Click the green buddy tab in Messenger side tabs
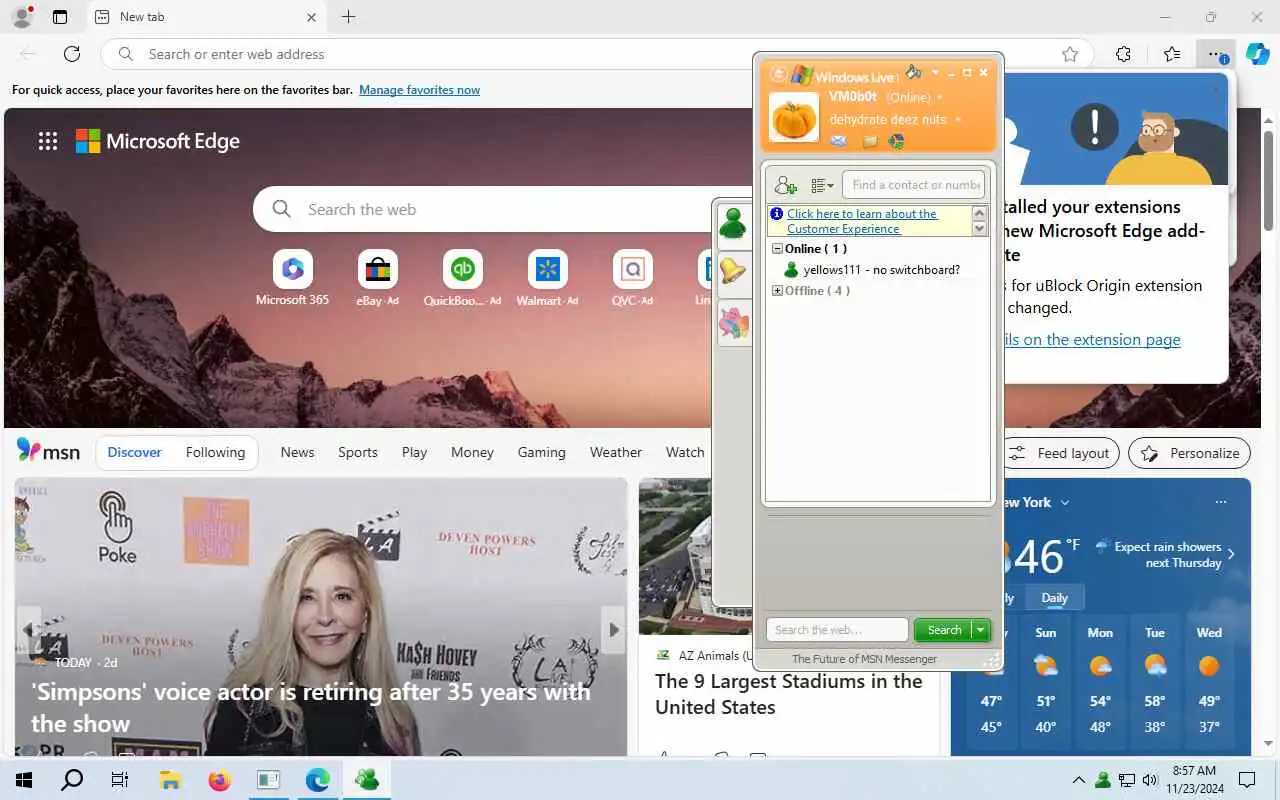Viewport: 1280px width, 800px height. click(733, 224)
